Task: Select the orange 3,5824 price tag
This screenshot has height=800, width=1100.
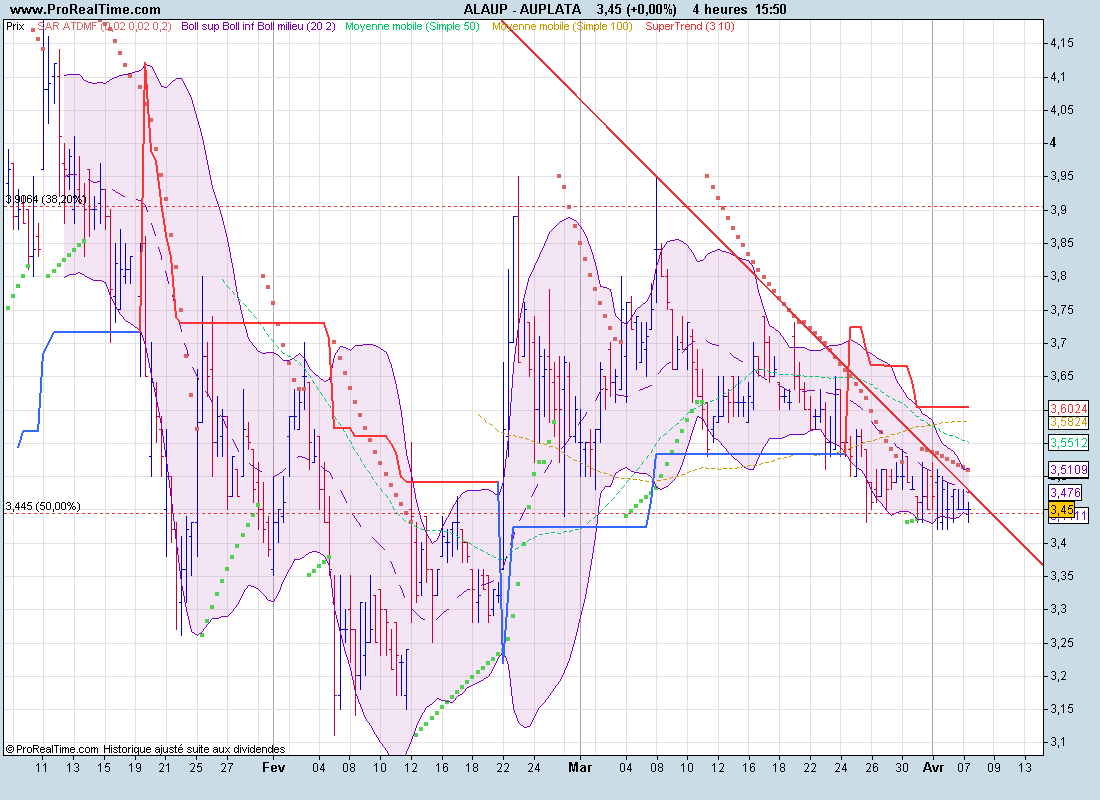Action: [x=1068, y=422]
